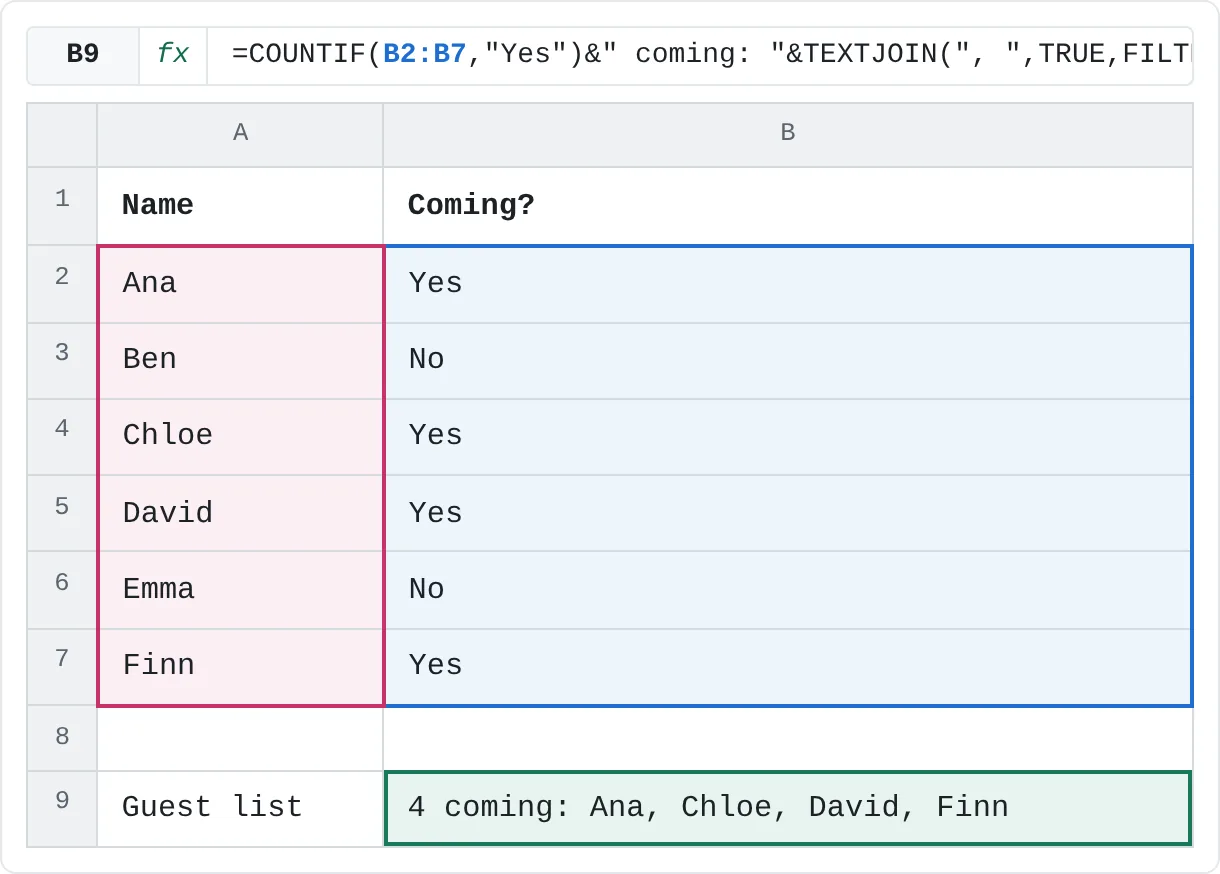
Task: Select the cell containing 'Ben'
Action: click(x=240, y=360)
